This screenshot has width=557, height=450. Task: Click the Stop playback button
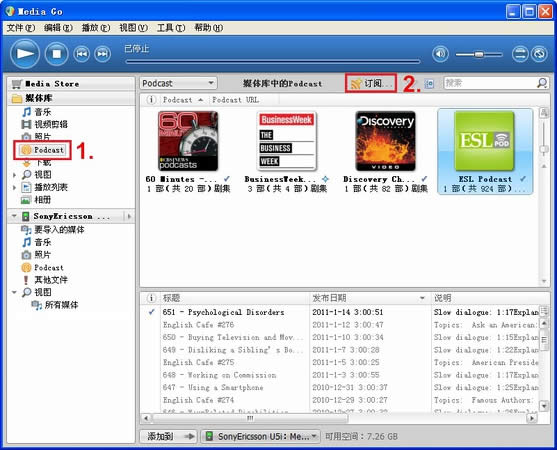(x=56, y=54)
